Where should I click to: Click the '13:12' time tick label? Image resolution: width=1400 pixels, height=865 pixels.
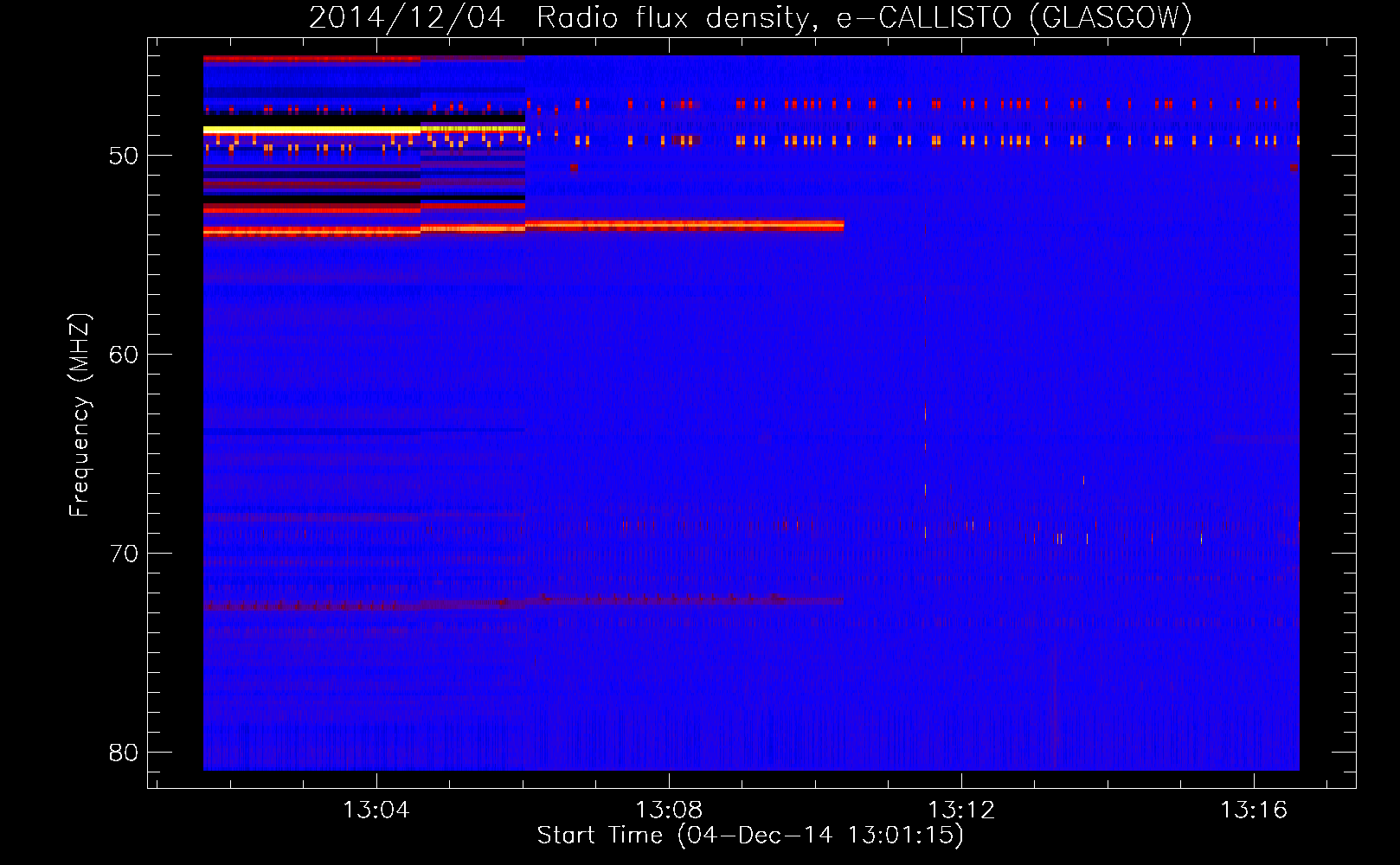click(961, 810)
